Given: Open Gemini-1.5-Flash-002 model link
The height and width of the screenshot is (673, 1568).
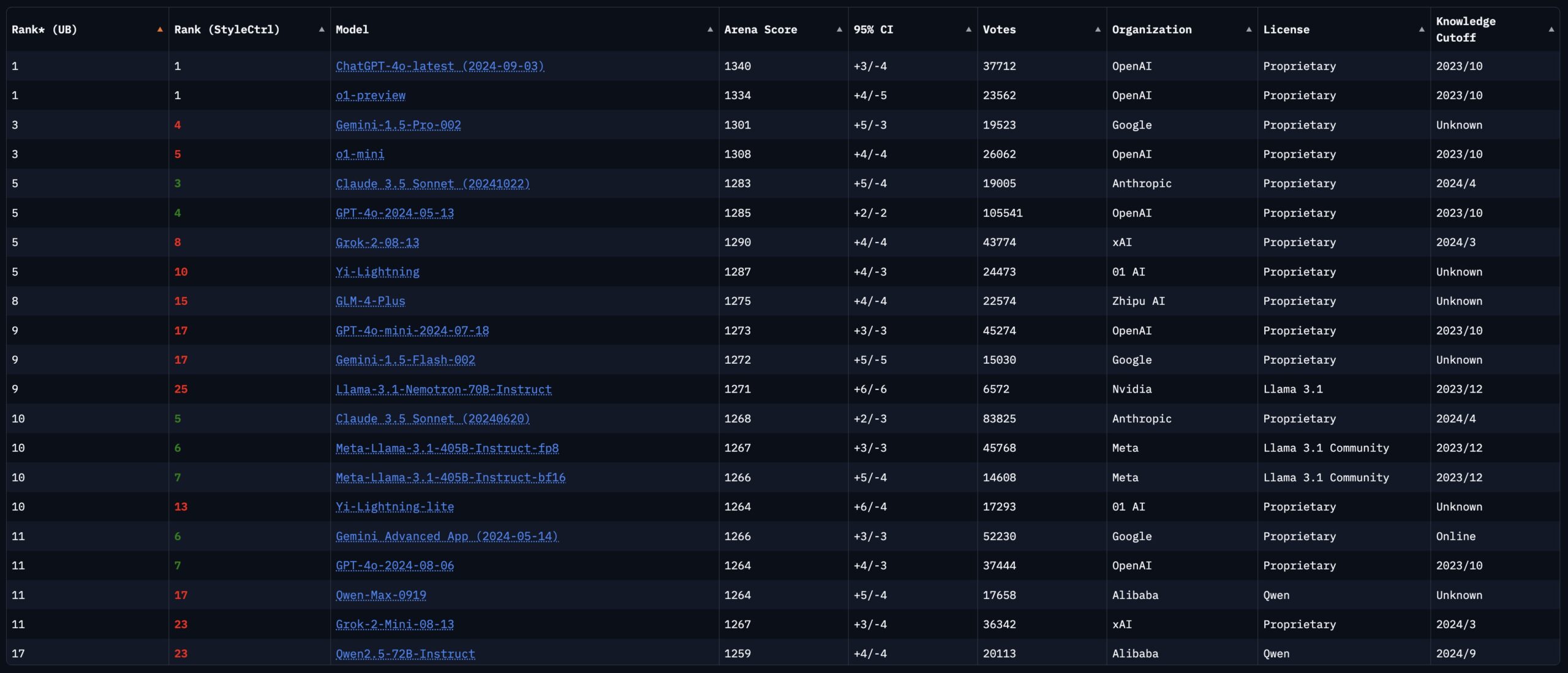Looking at the screenshot, I should (x=405, y=360).
